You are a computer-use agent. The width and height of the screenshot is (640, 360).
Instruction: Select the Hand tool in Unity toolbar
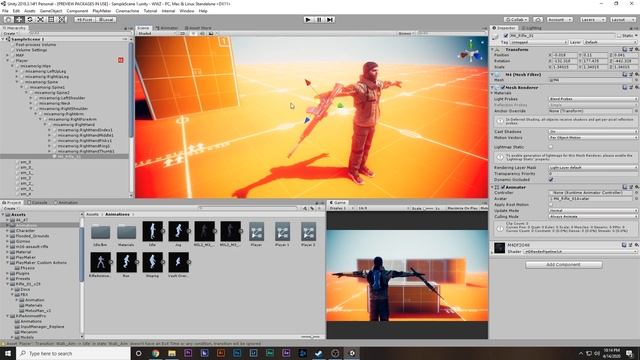point(8,20)
